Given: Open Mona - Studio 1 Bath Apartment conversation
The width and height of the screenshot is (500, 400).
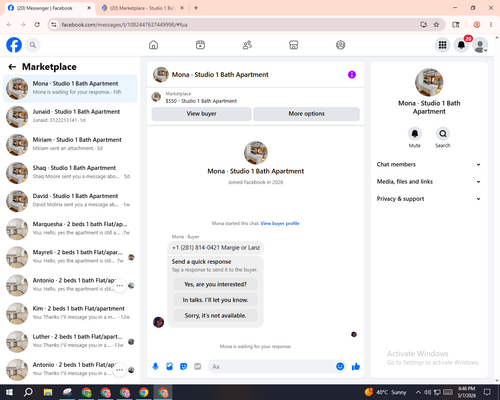Looking at the screenshot, I should (x=70, y=88).
